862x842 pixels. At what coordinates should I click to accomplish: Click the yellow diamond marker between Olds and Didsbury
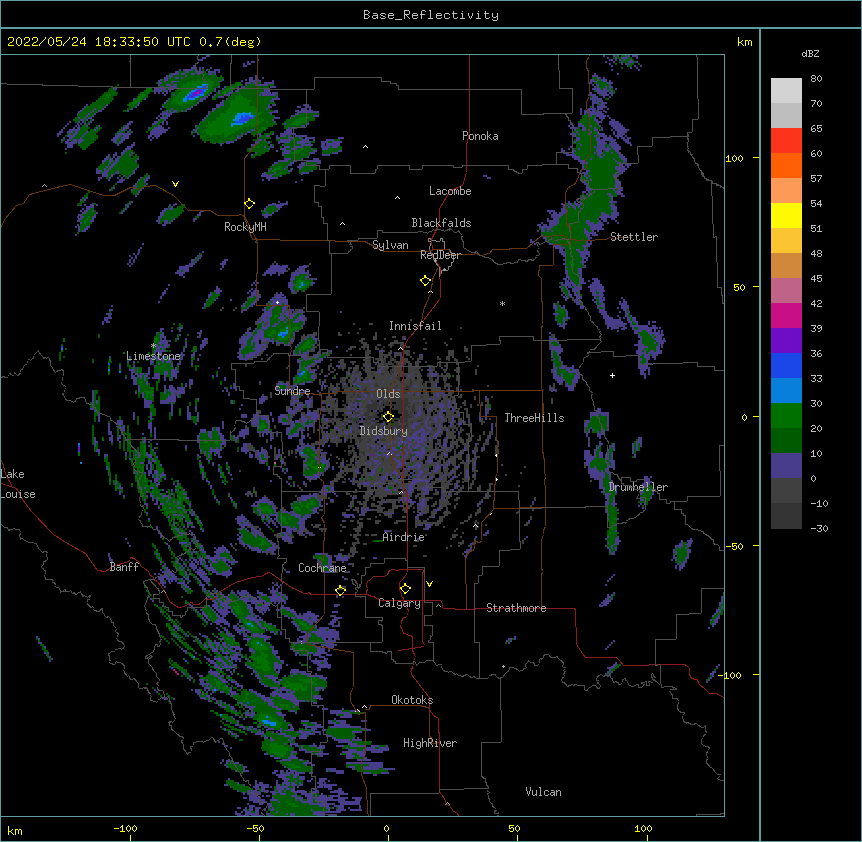[388, 417]
